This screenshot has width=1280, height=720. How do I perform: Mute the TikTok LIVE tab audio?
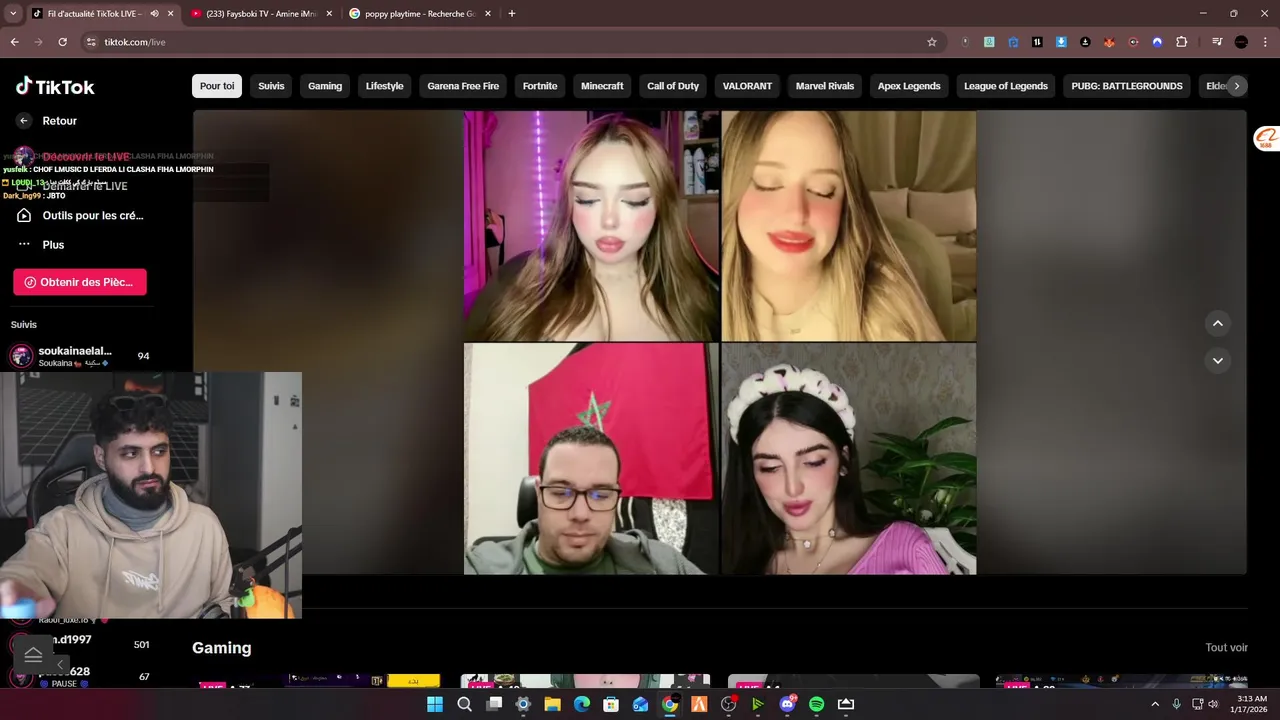click(154, 14)
